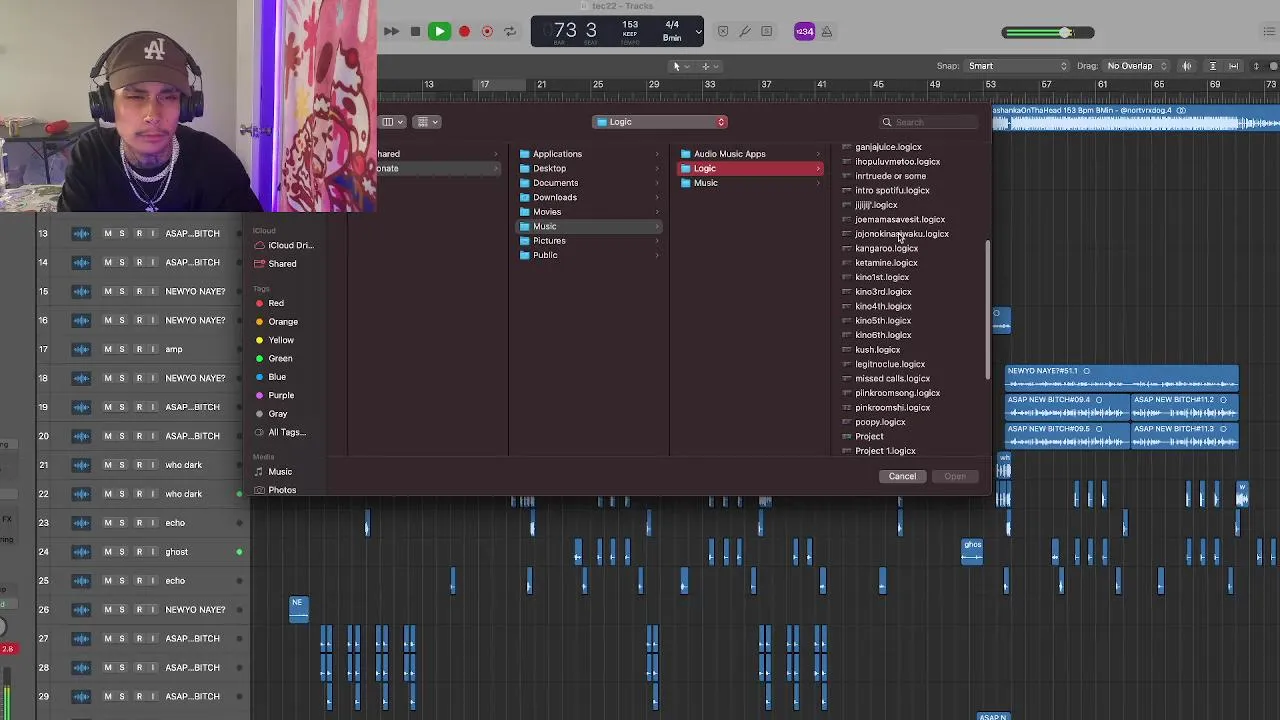Open All Tags… in the sidebar
The width and height of the screenshot is (1280, 720).
click(x=280, y=432)
